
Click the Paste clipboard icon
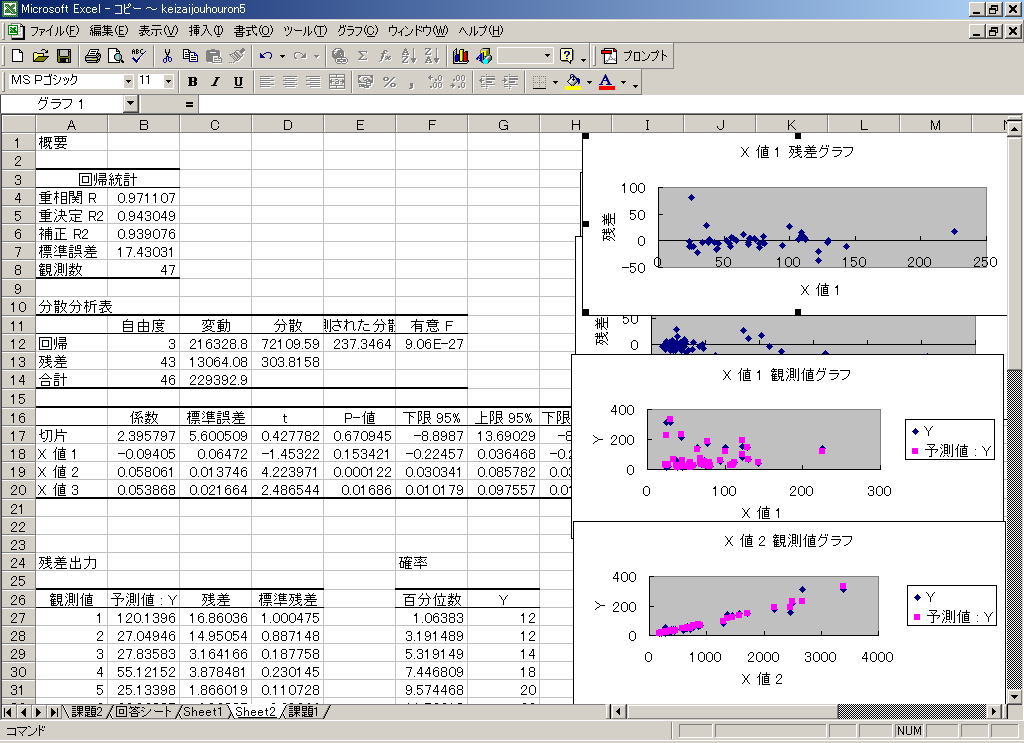(x=214, y=56)
